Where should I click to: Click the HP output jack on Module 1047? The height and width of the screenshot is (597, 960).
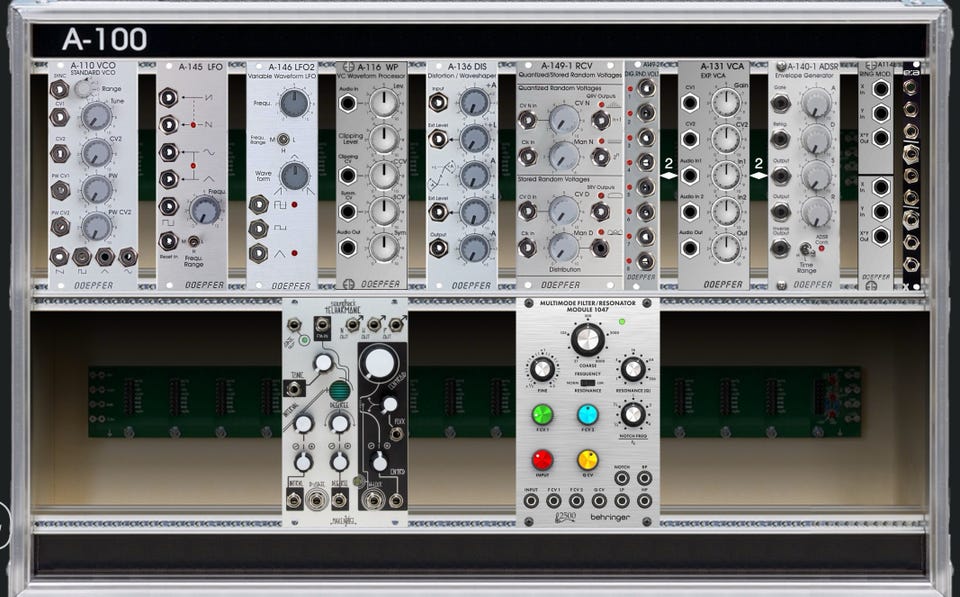click(644, 501)
